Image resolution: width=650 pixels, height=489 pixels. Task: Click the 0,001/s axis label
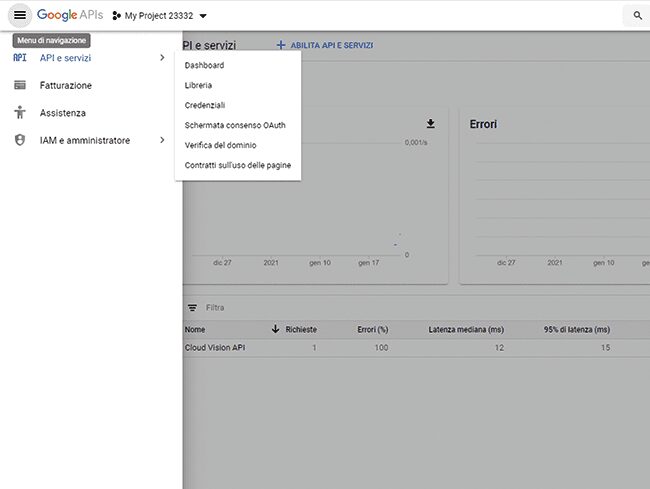(x=416, y=143)
